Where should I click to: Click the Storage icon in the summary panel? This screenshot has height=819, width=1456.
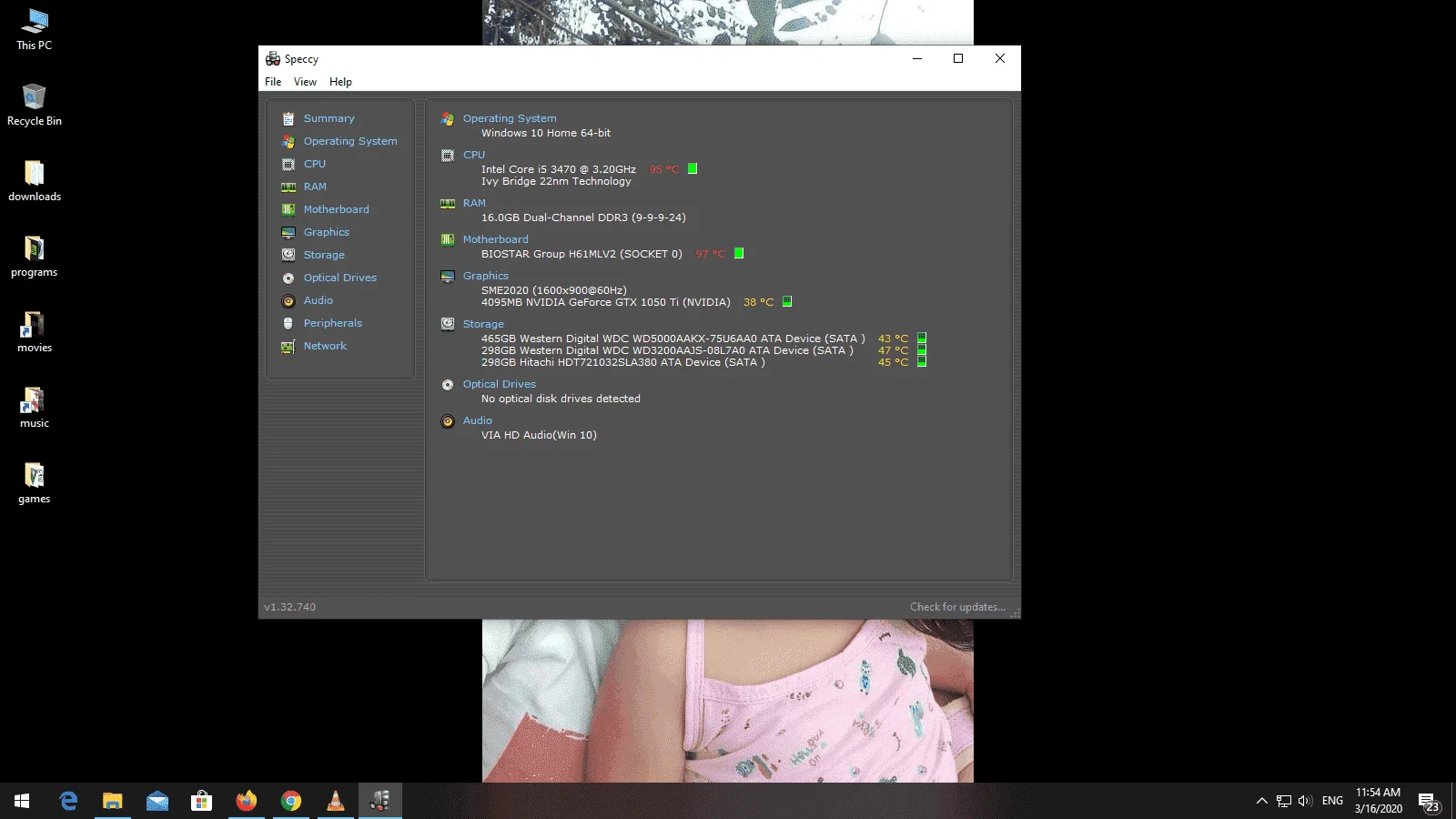[448, 325]
